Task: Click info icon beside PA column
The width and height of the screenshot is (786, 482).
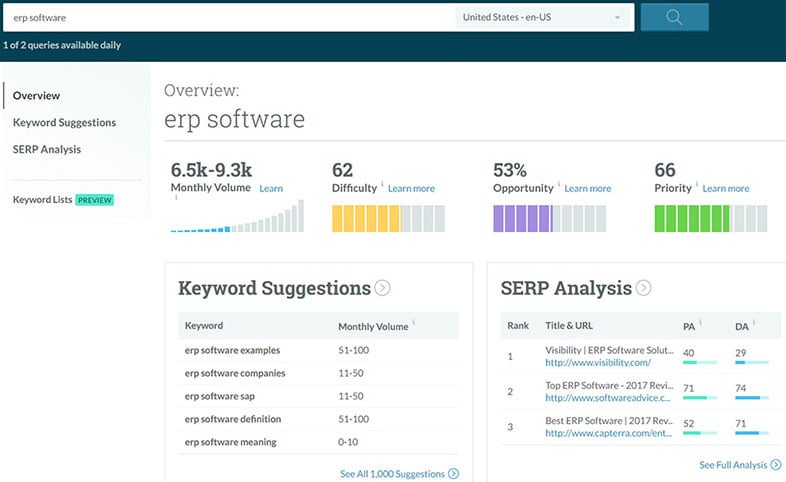Action: (x=699, y=322)
